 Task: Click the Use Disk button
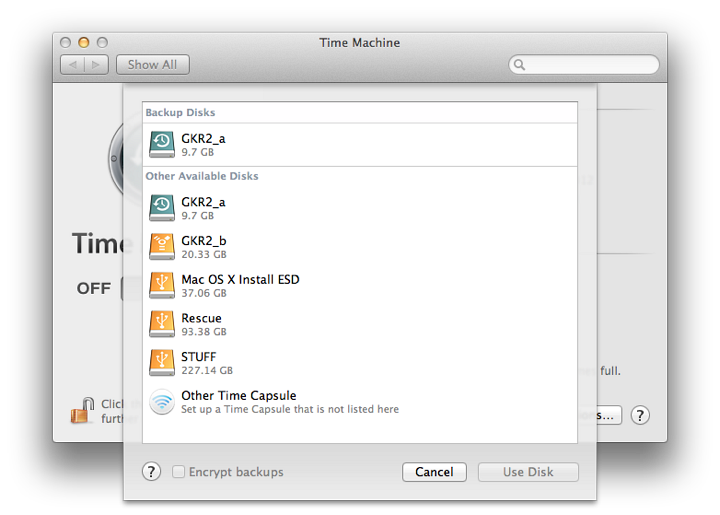tap(528, 472)
